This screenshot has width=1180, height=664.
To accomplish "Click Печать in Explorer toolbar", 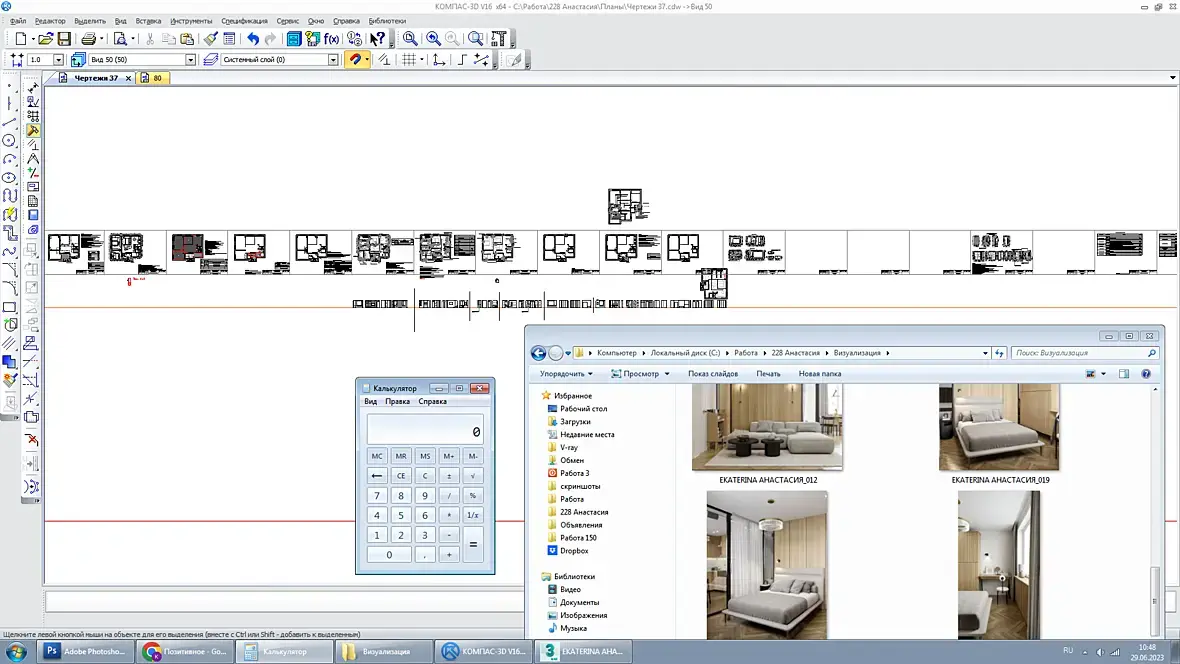I will click(768, 373).
